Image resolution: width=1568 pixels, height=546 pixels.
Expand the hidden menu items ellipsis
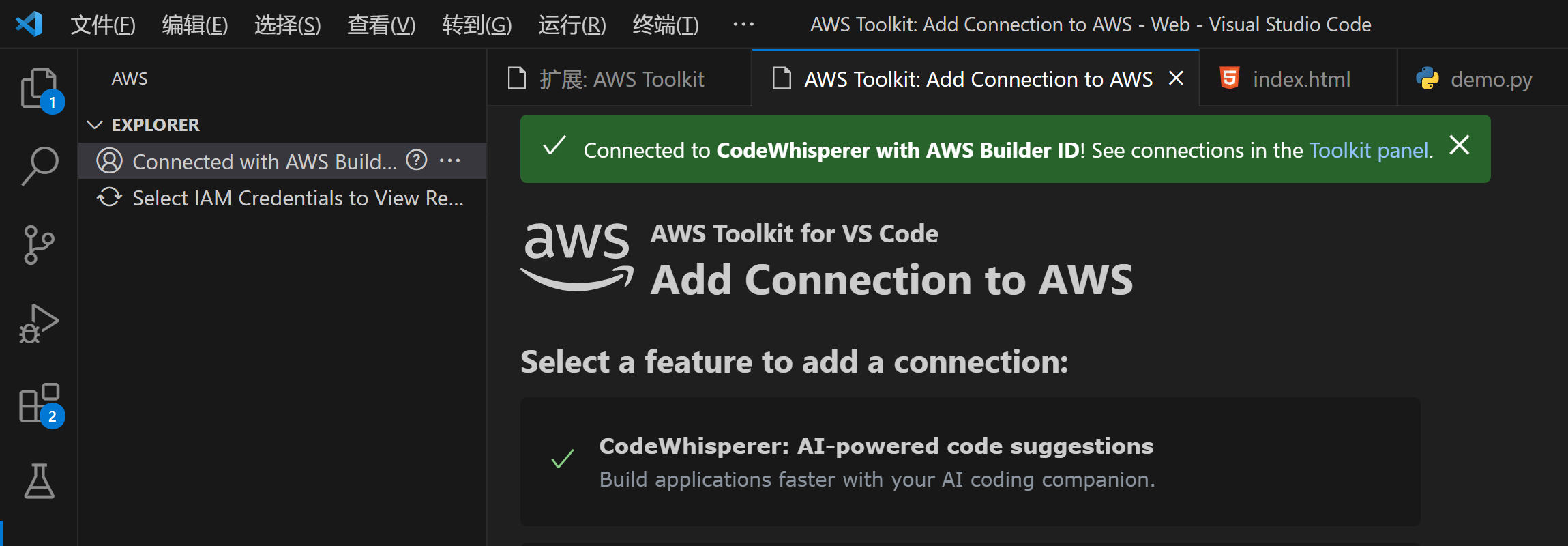coord(743,25)
